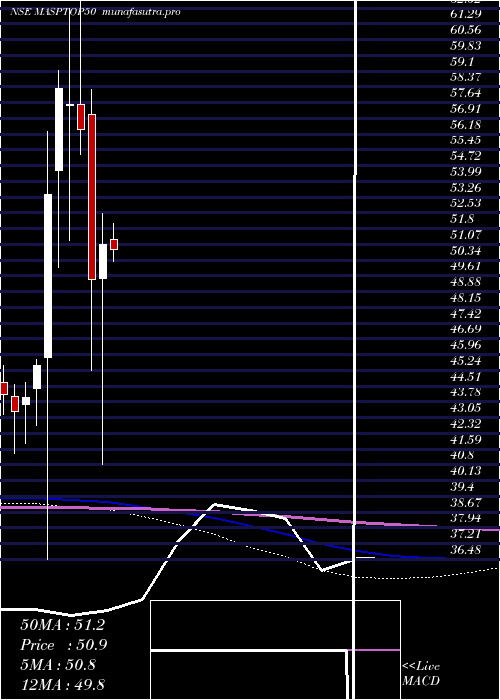Click the <<Live MACD label
Image resolution: width=500 pixels, height=700 pixels.
coord(421,673)
